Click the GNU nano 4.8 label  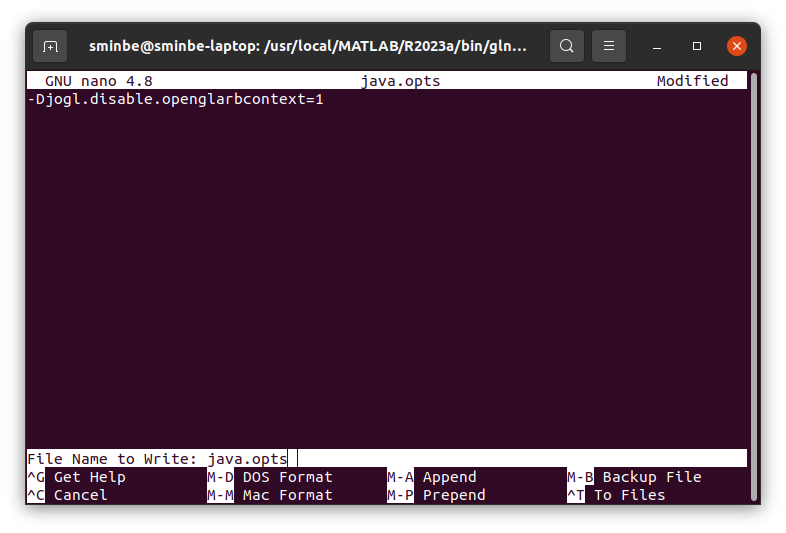pos(98,81)
